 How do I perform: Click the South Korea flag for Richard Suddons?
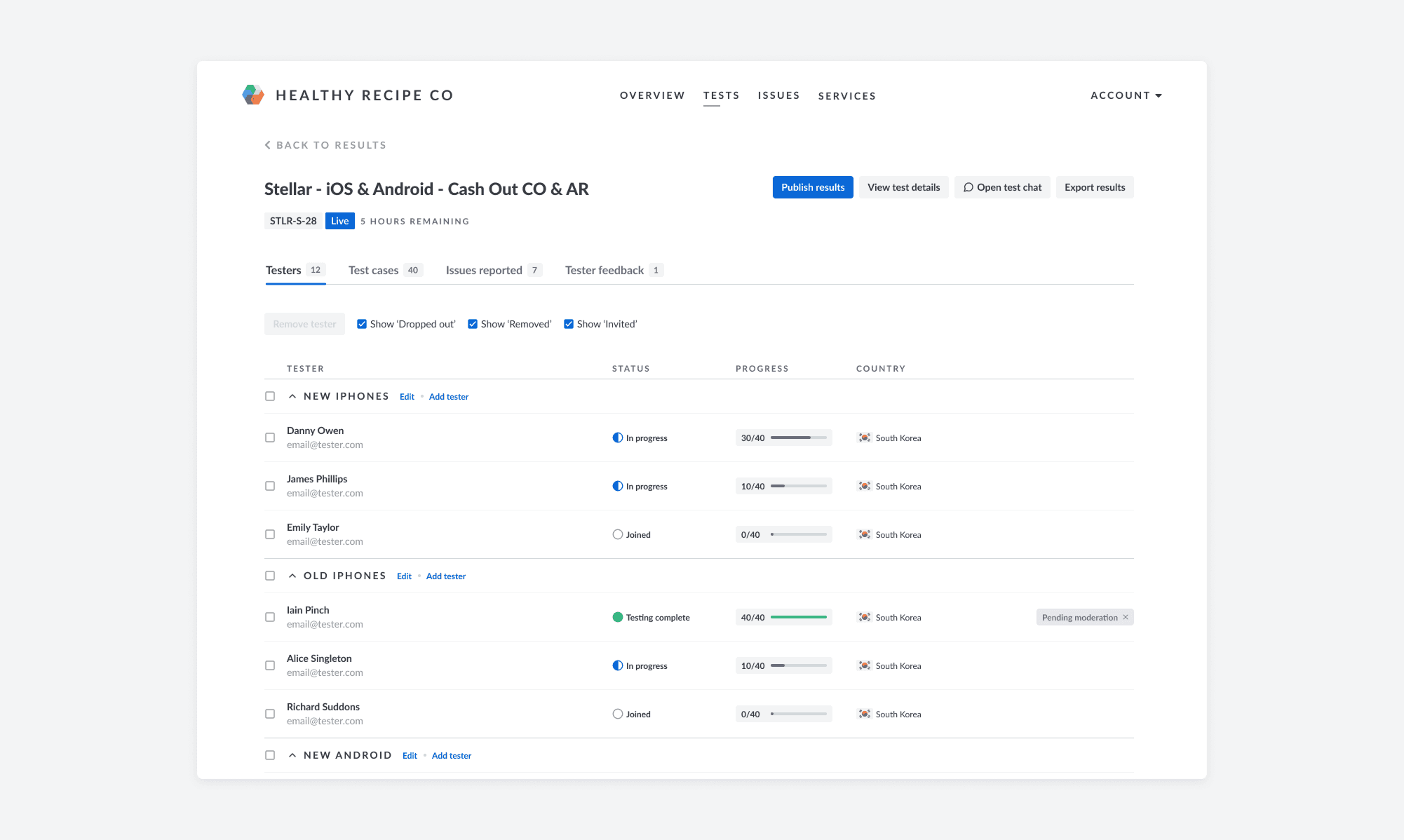coord(865,714)
